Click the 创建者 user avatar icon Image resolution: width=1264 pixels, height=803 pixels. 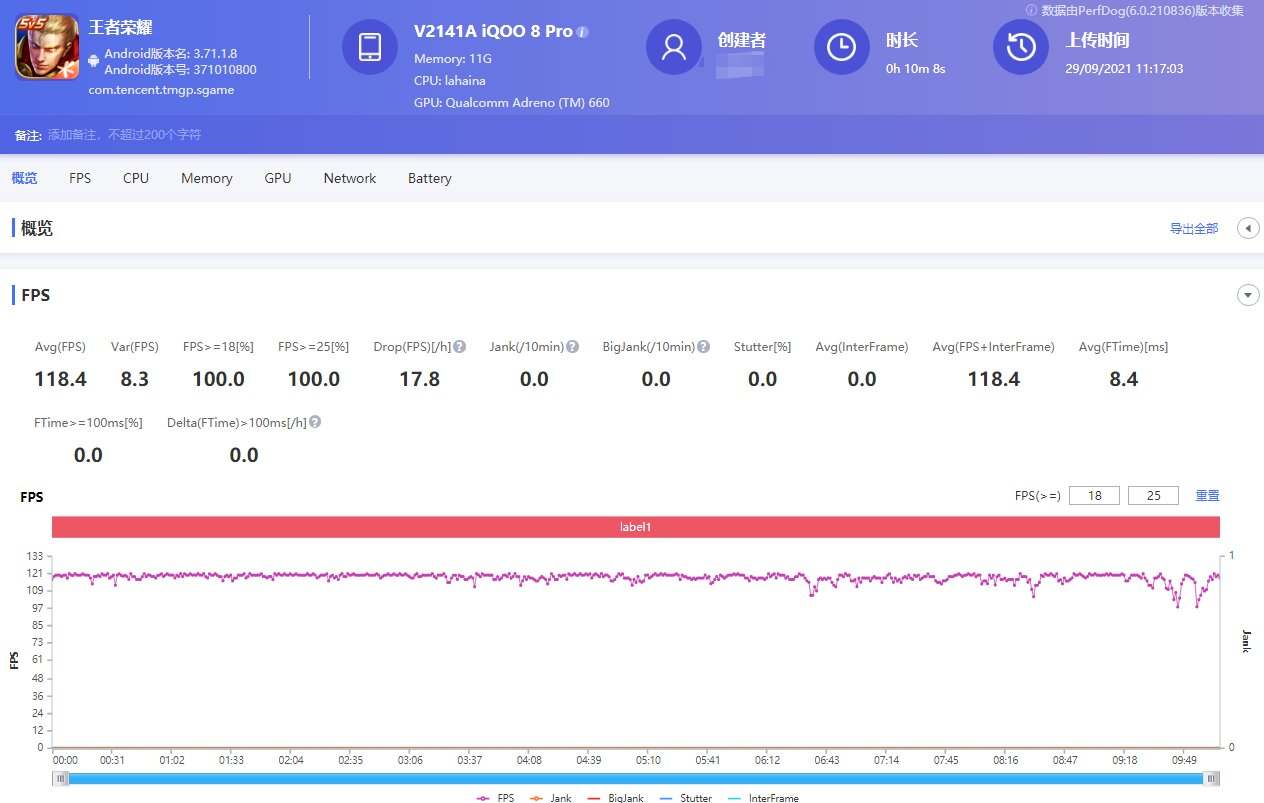[674, 46]
